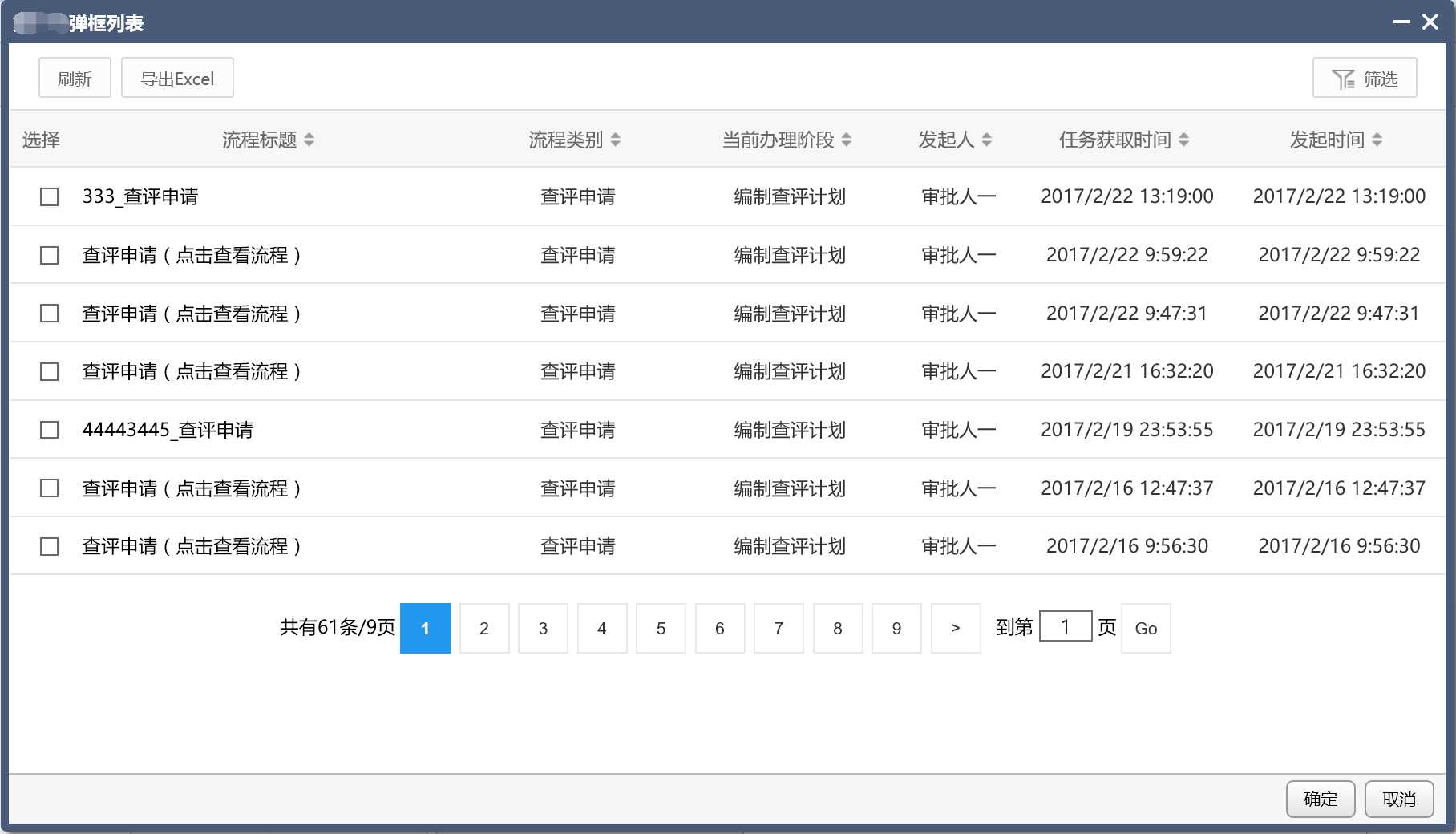The image size is (1456, 834).
Task: Click the Go jump button
Action: (x=1146, y=628)
